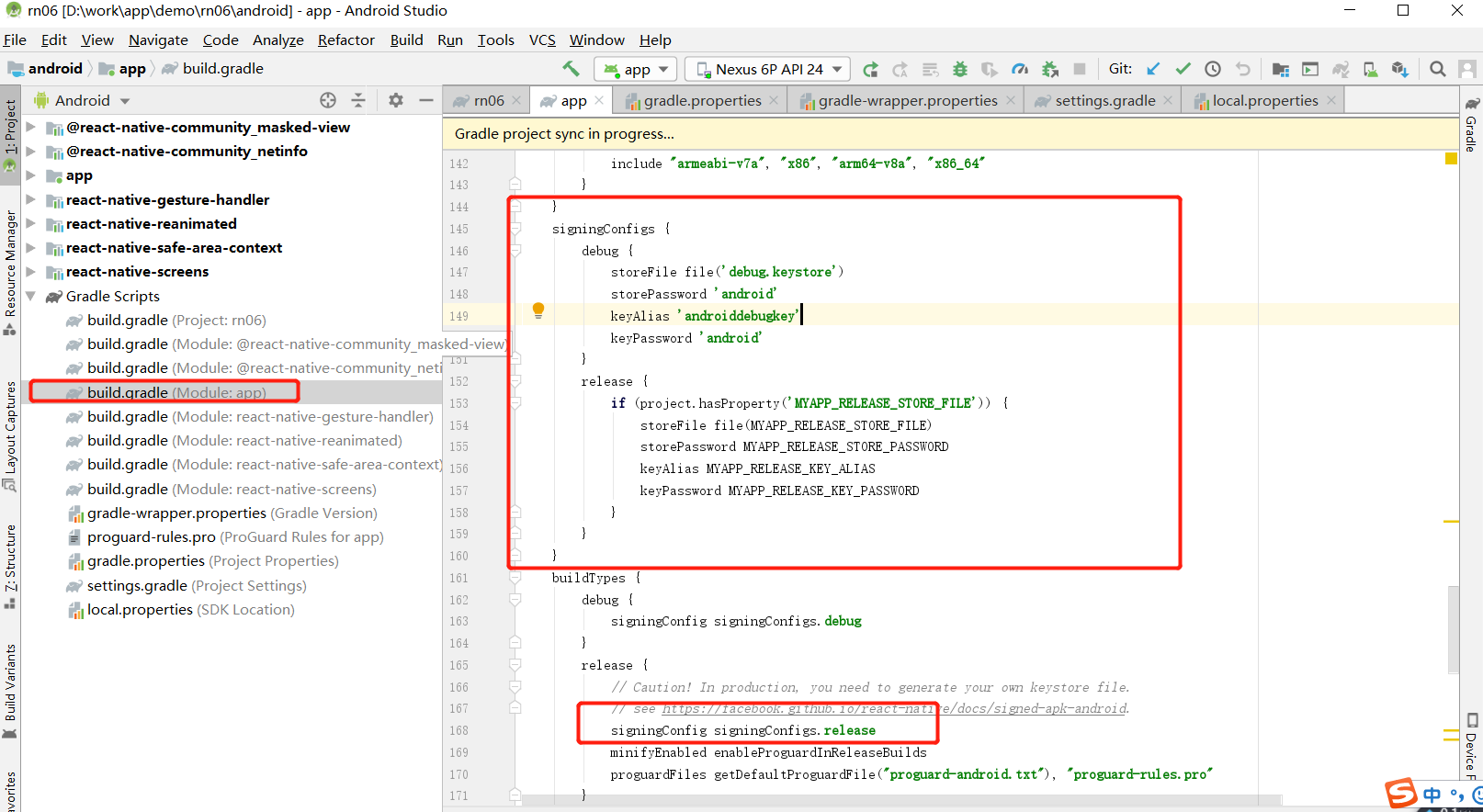Expand the react-native-screens module

click(30, 271)
